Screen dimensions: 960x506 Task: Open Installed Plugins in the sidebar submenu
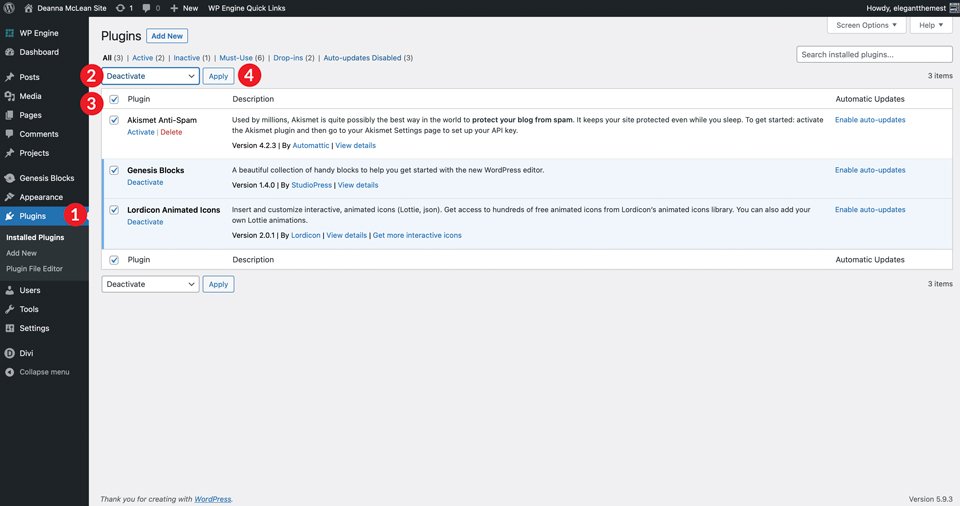pos(35,237)
